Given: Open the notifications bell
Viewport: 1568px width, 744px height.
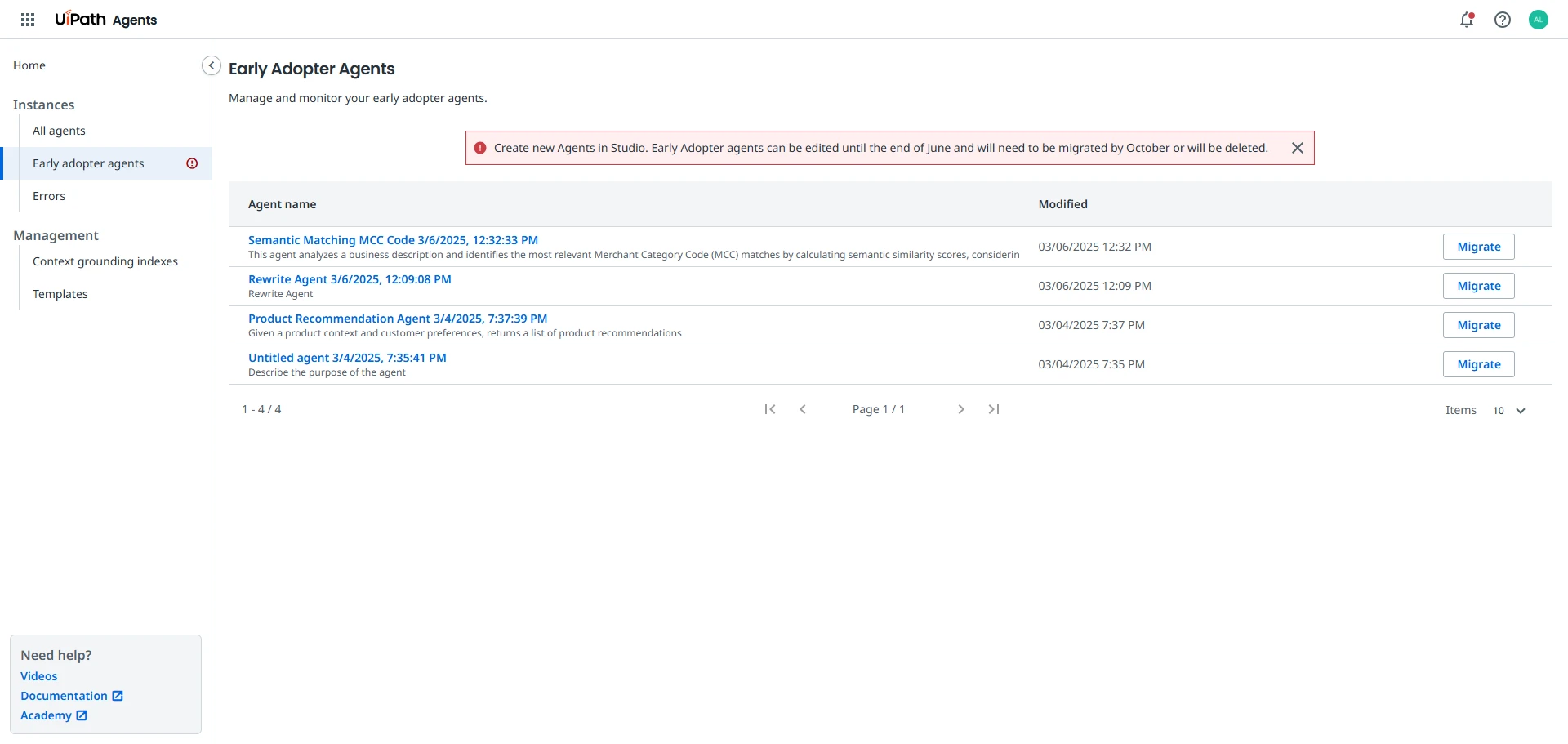Looking at the screenshot, I should (x=1467, y=20).
